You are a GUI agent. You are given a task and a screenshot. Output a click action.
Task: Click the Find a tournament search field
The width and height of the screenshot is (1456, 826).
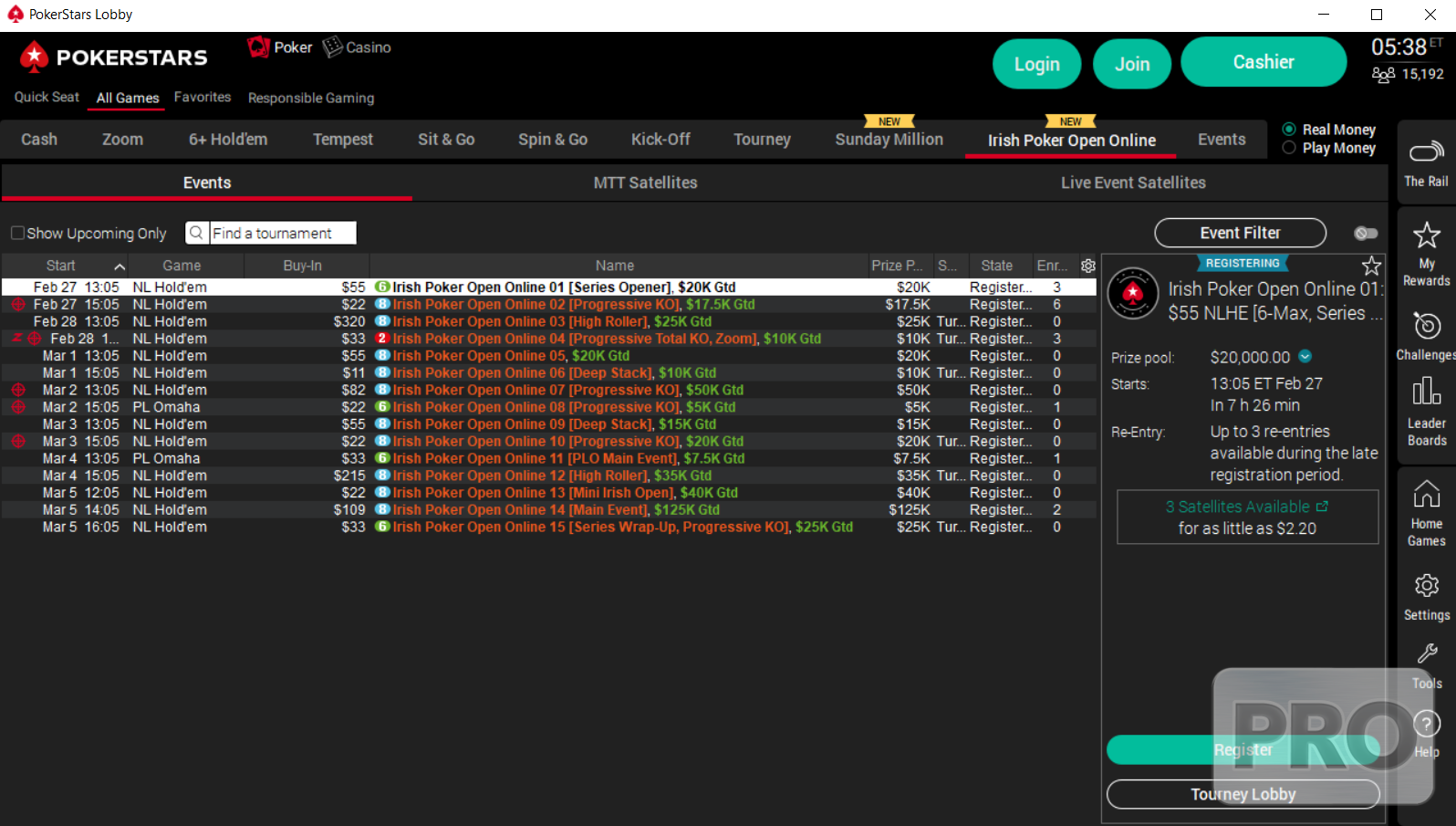click(283, 233)
